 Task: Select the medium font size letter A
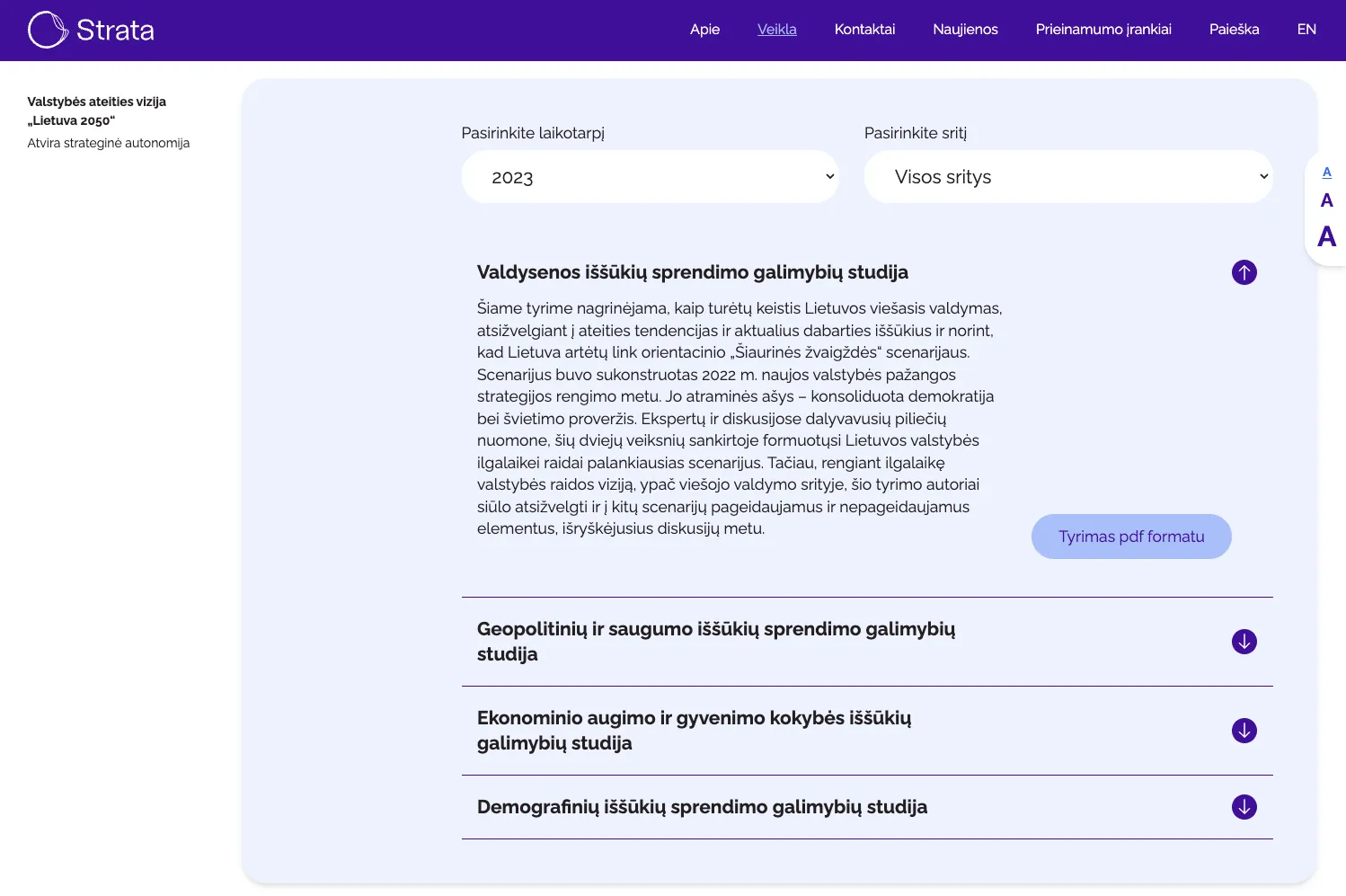1326,200
